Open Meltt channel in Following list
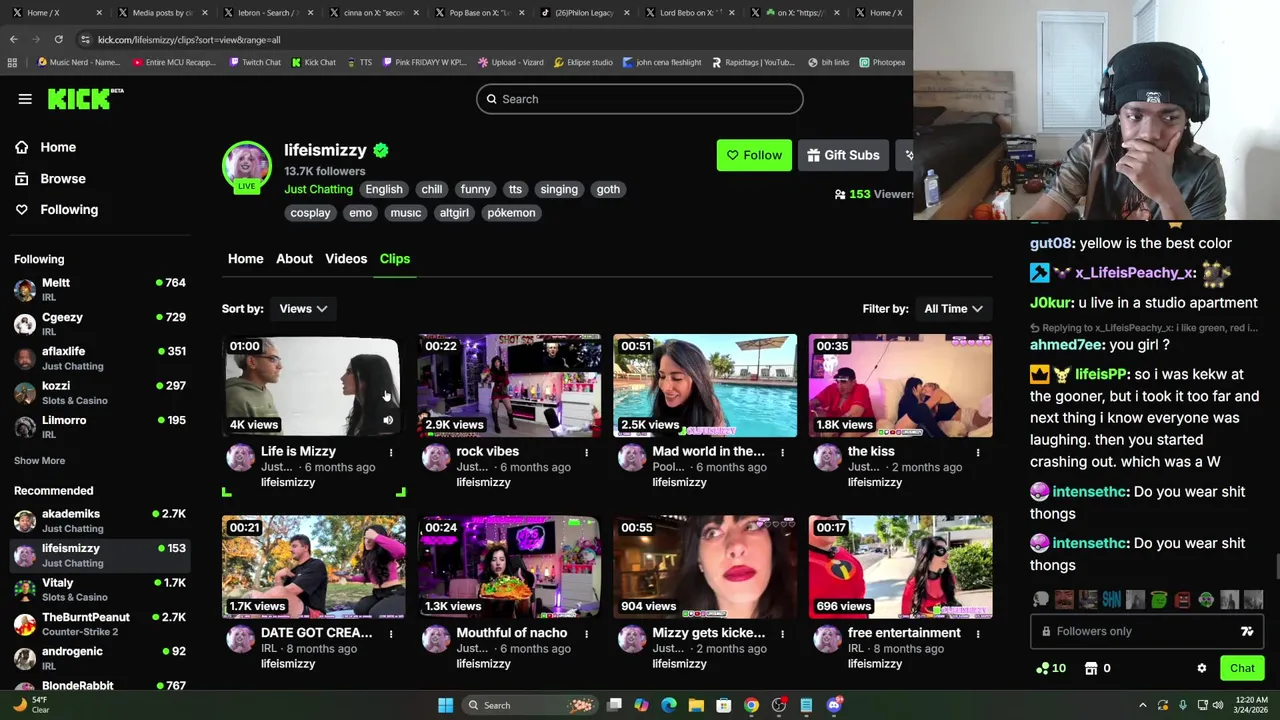 point(100,290)
